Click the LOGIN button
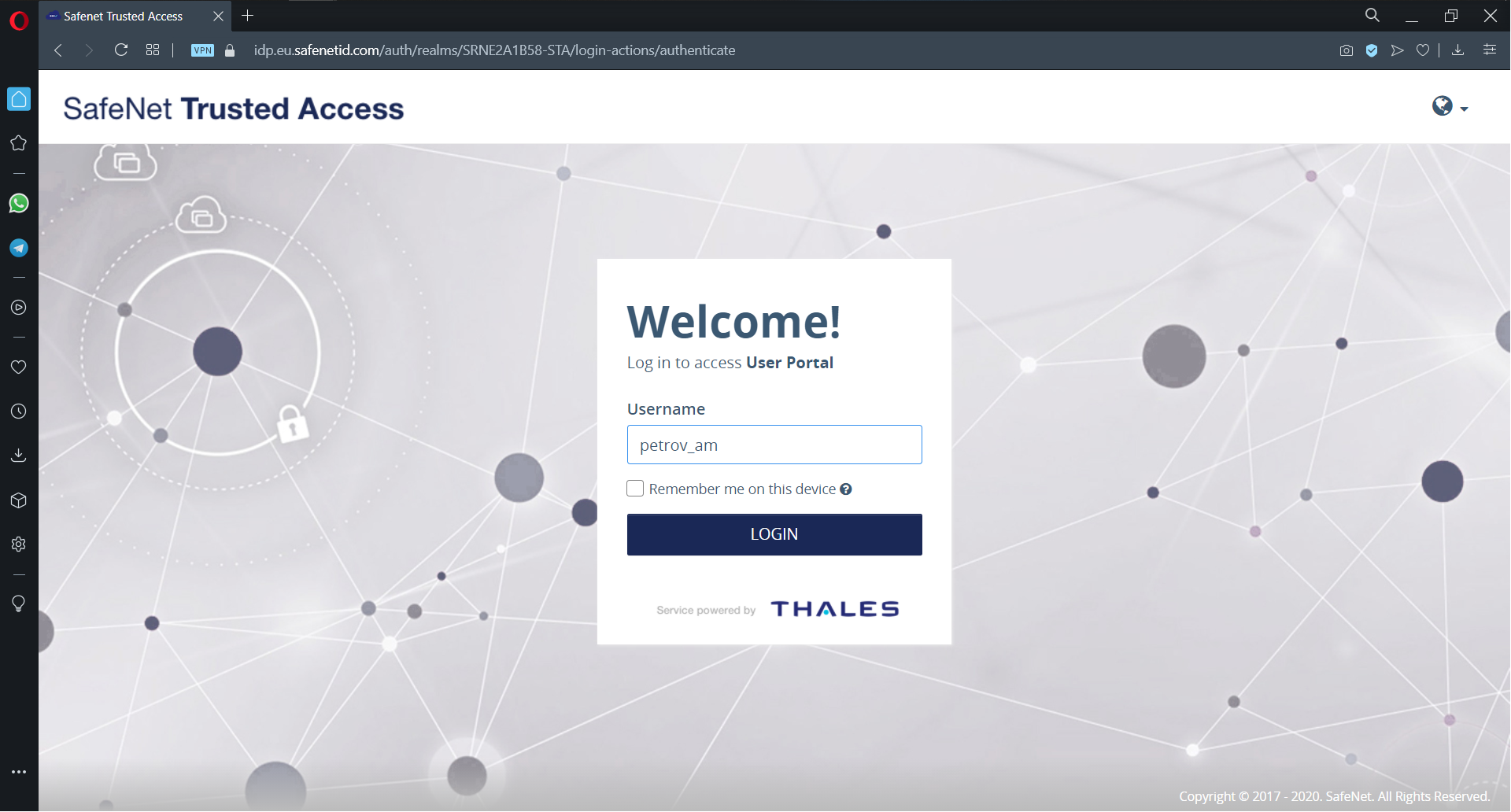Viewport: 1511px width, 812px height. (x=774, y=534)
